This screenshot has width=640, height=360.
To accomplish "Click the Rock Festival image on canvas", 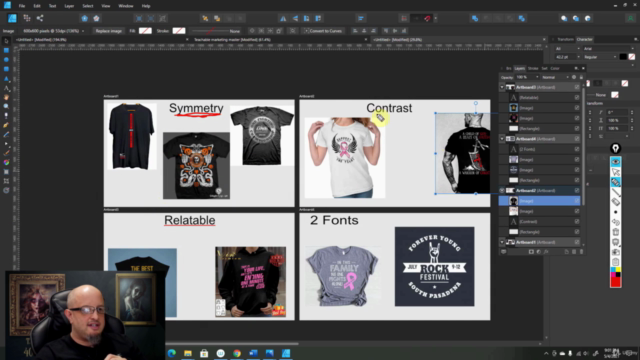I will 434,267.
